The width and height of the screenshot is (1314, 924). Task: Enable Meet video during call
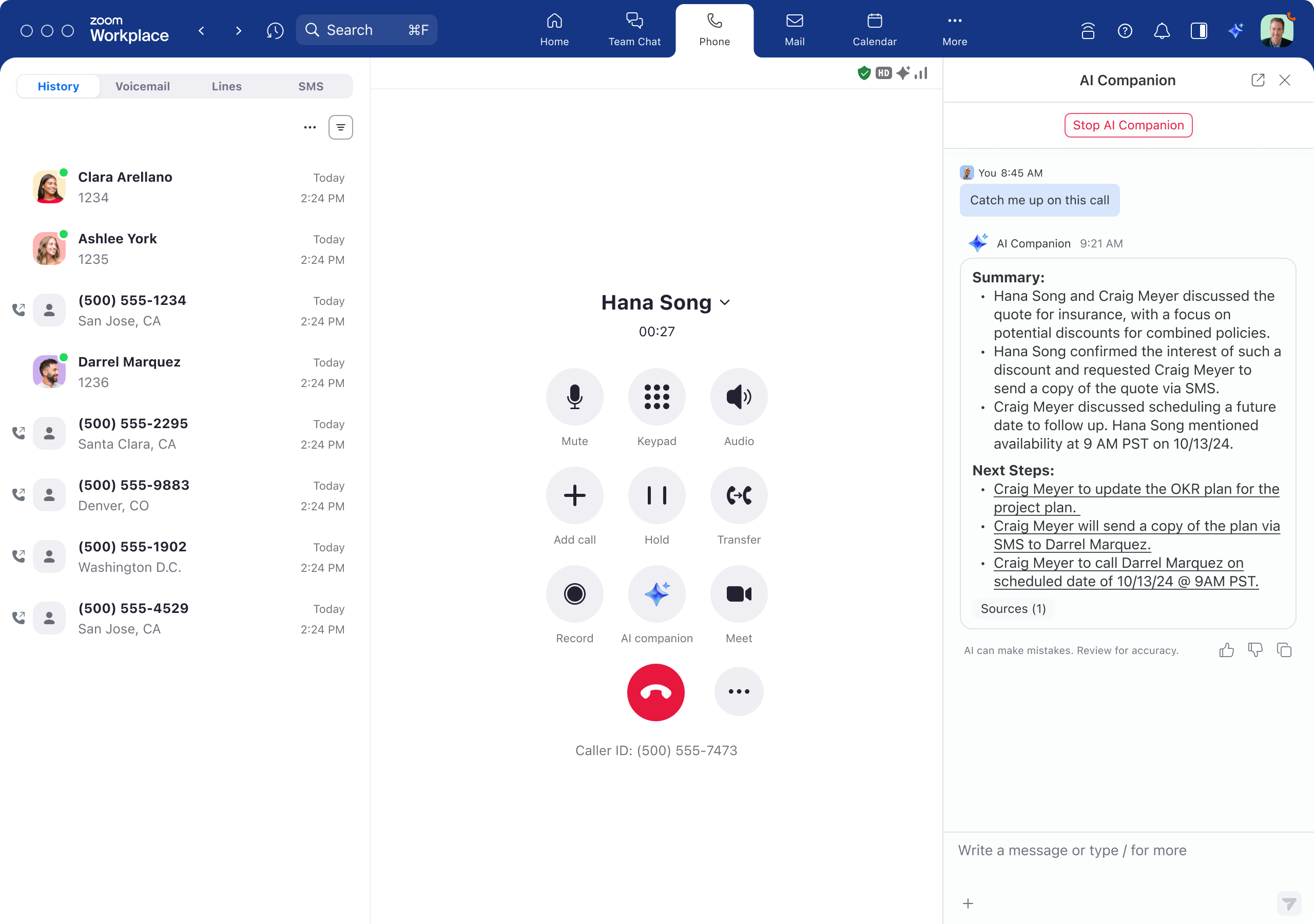click(x=740, y=594)
